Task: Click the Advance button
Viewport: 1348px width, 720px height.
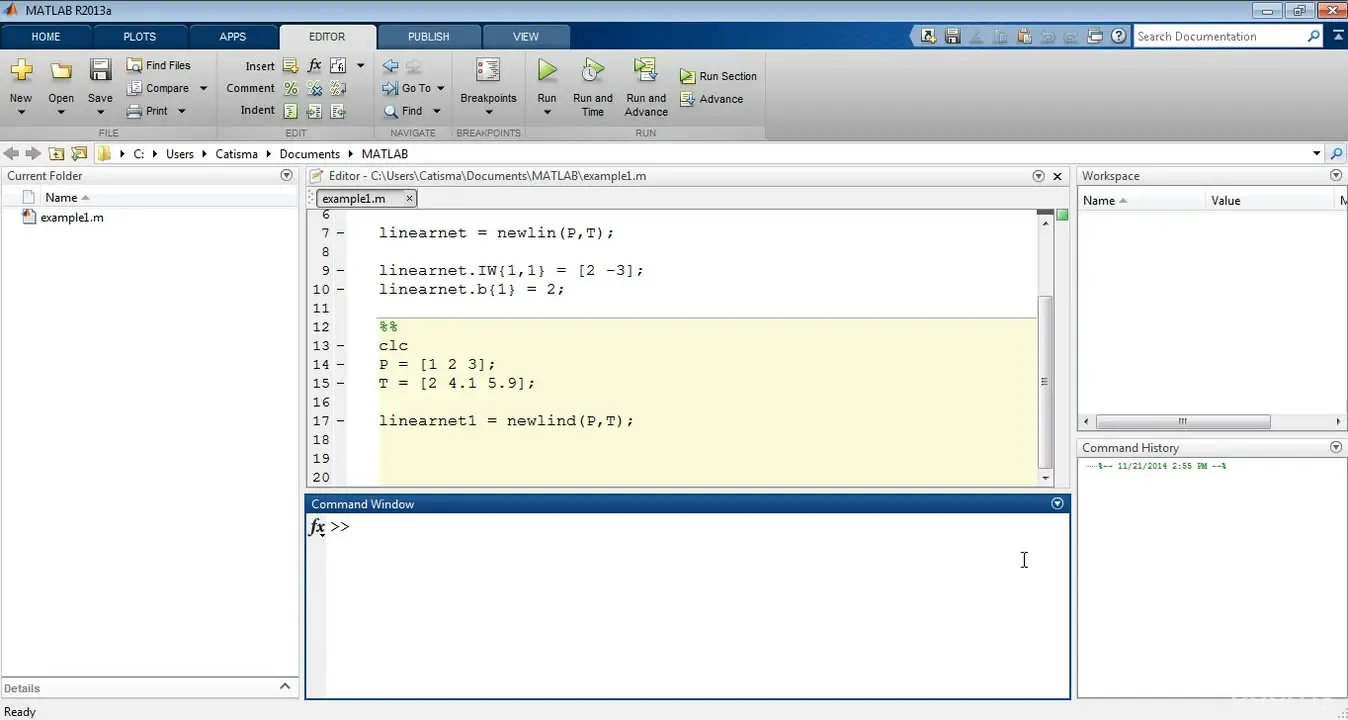Action: [711, 99]
